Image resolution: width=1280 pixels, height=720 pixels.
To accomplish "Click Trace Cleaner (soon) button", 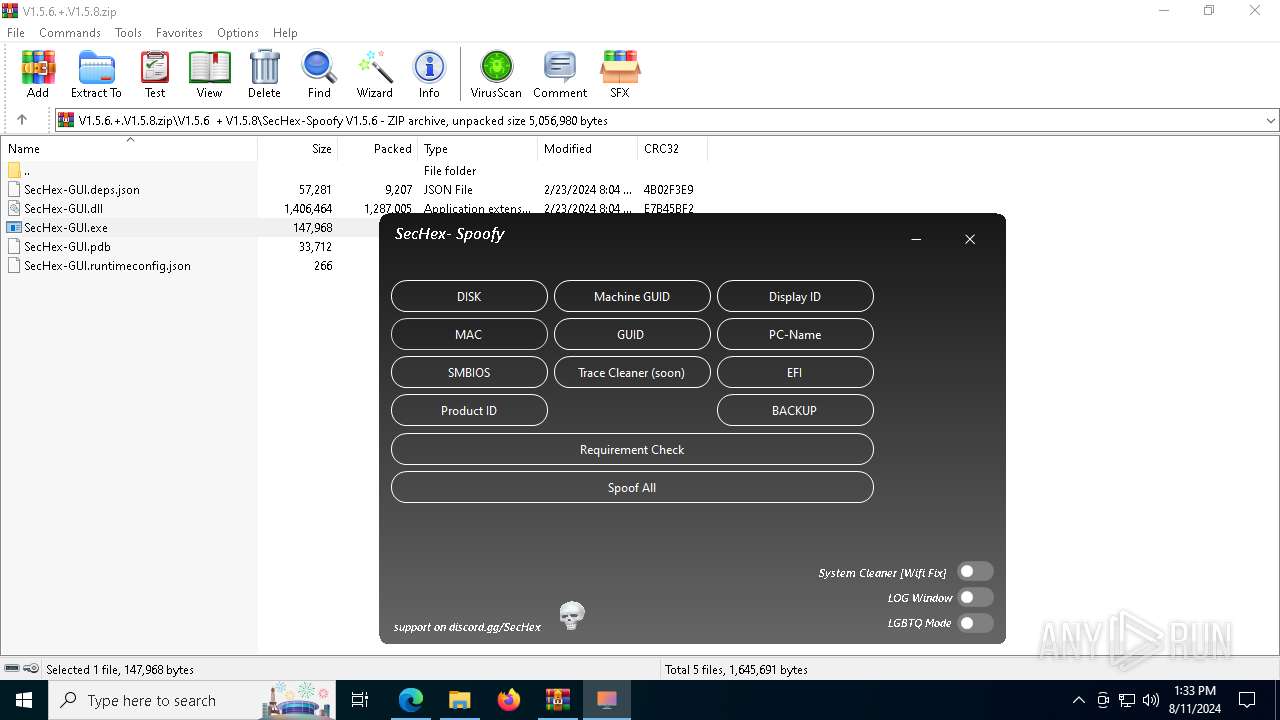I will [632, 372].
